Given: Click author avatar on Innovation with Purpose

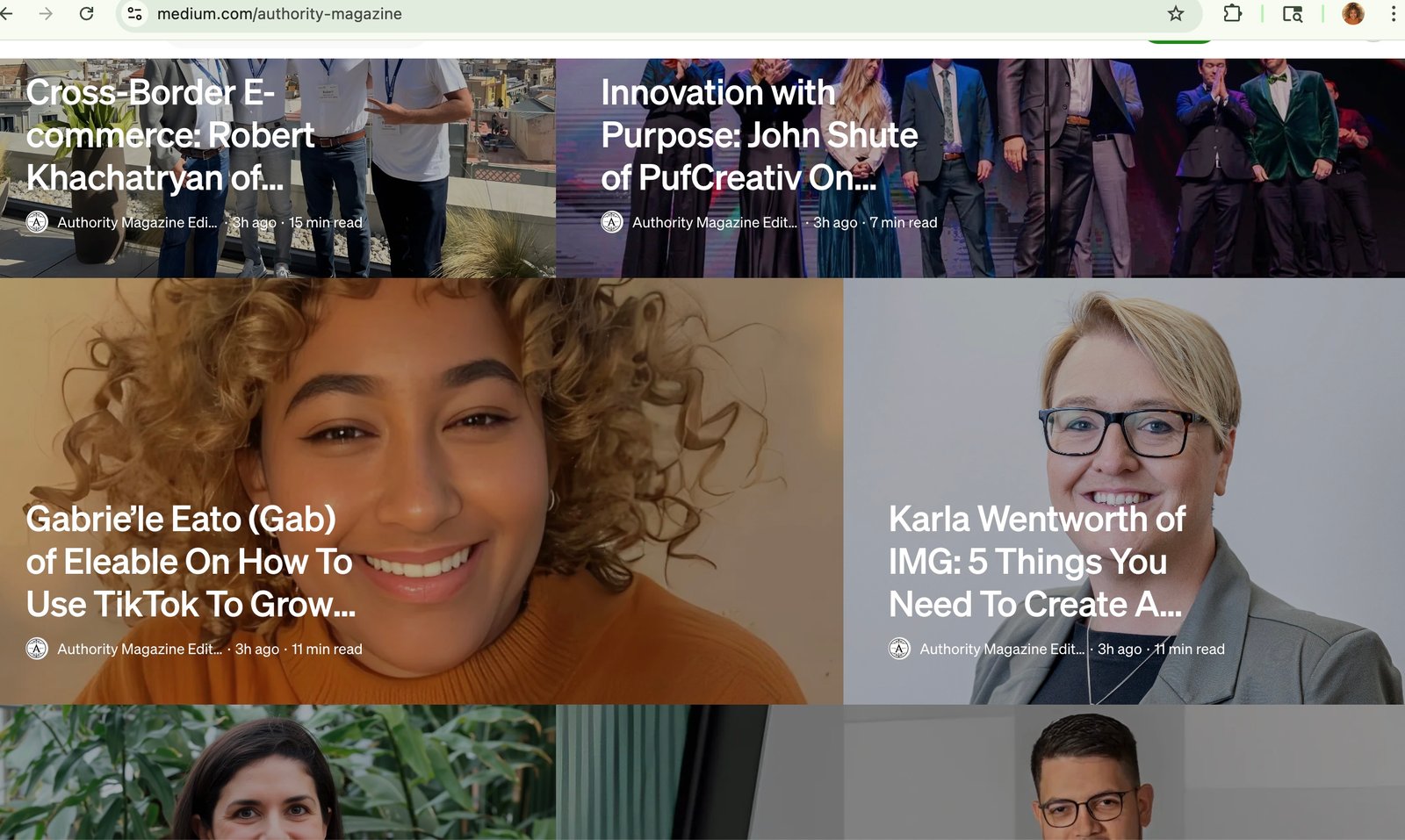Looking at the screenshot, I should click(x=612, y=223).
